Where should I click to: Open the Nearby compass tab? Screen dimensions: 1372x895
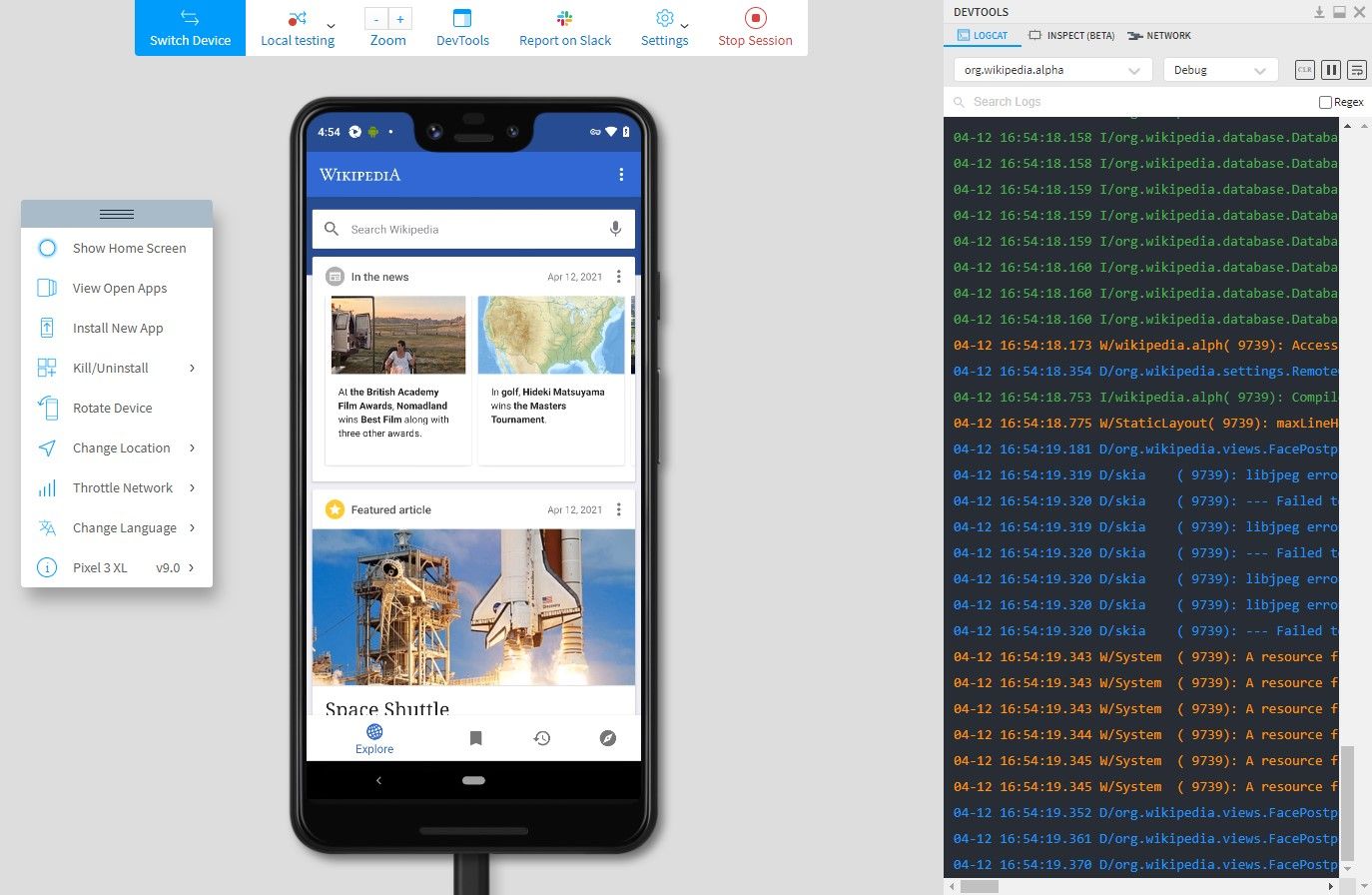pos(608,738)
